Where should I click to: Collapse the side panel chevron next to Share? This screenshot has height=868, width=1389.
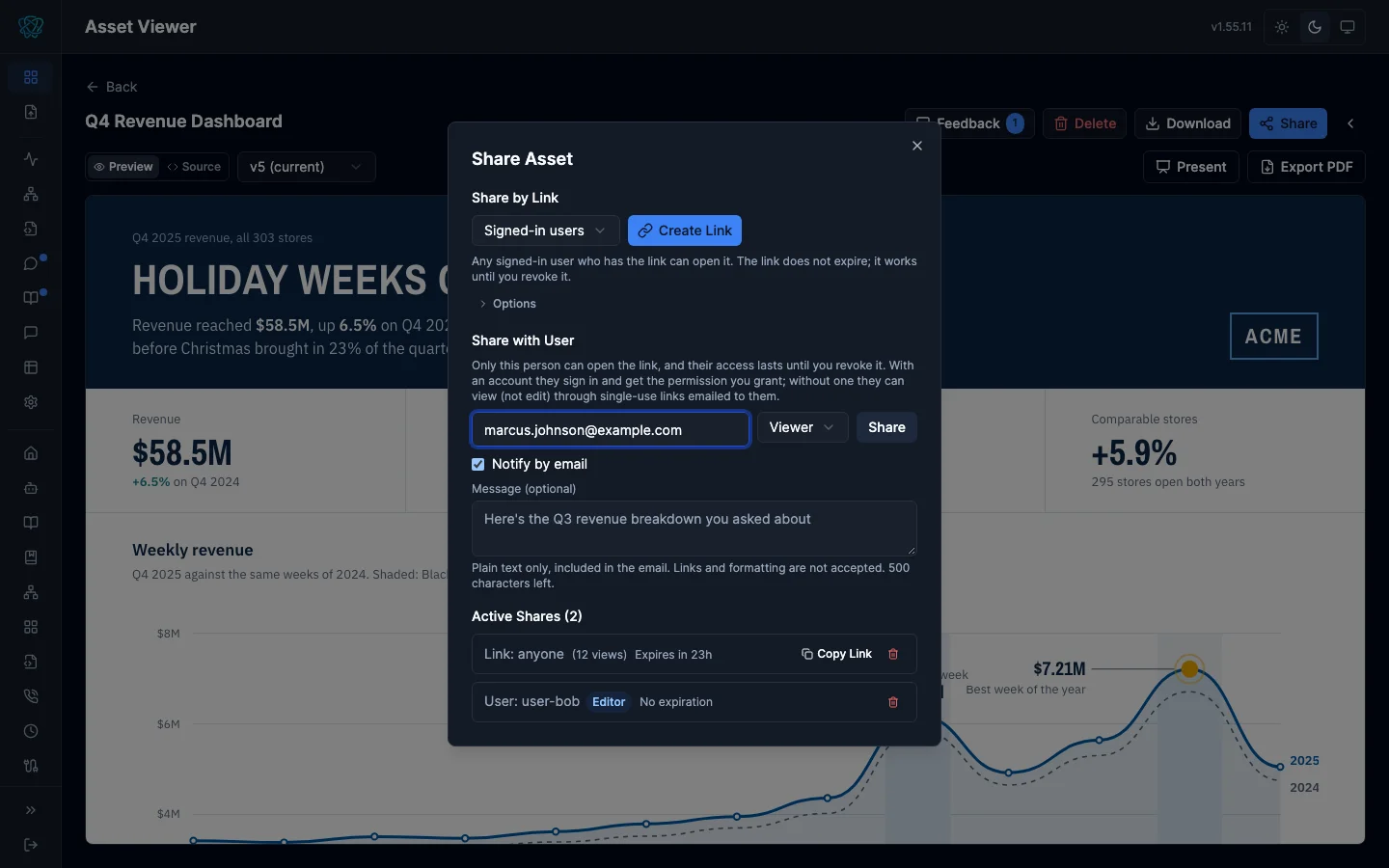point(1350,123)
